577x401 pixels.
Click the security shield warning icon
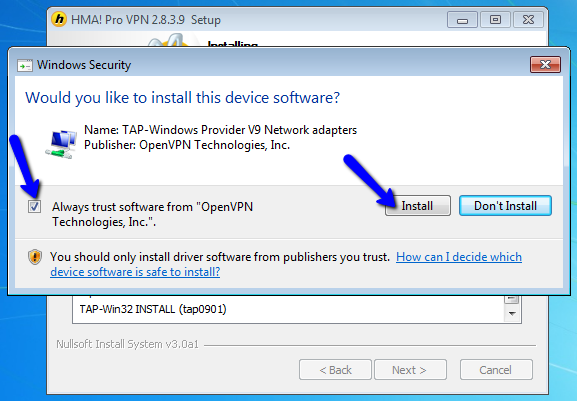pyautogui.click(x=35, y=257)
